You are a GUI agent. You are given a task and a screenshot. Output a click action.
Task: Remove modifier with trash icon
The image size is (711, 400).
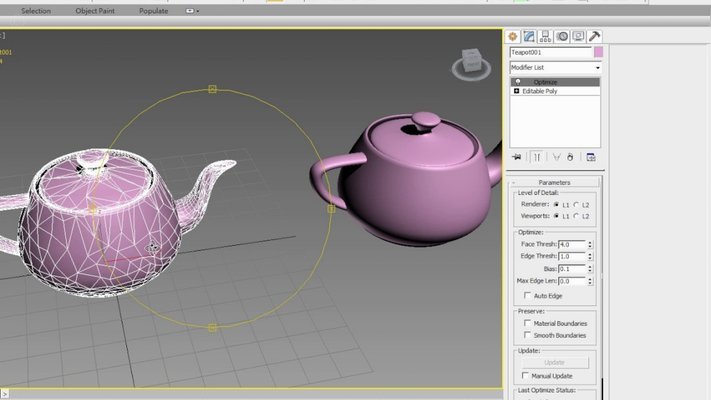570,157
